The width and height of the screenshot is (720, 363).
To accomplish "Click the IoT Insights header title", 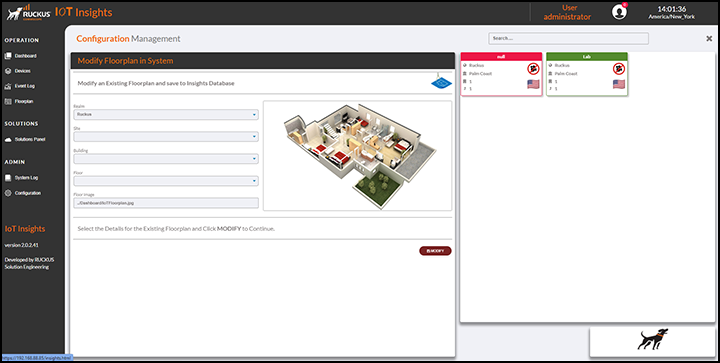I will 84,12.
